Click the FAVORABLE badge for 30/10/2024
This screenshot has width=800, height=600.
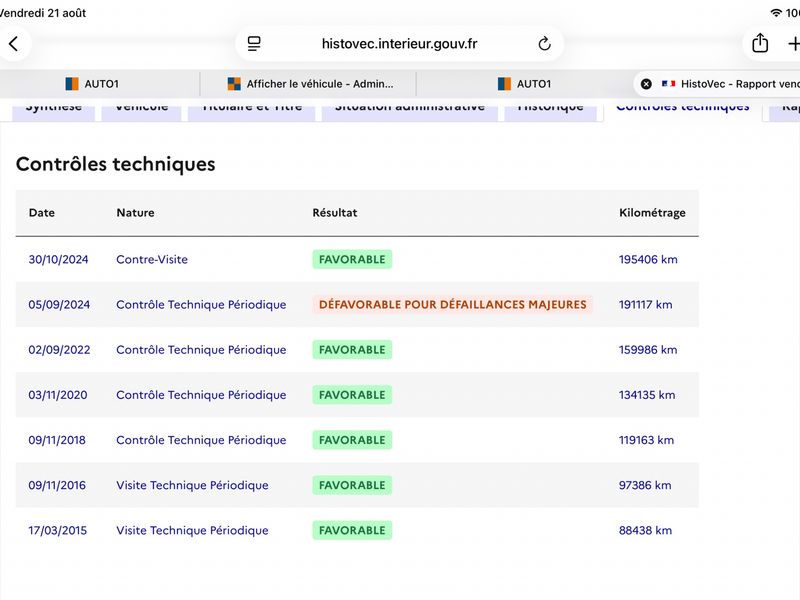click(352, 259)
